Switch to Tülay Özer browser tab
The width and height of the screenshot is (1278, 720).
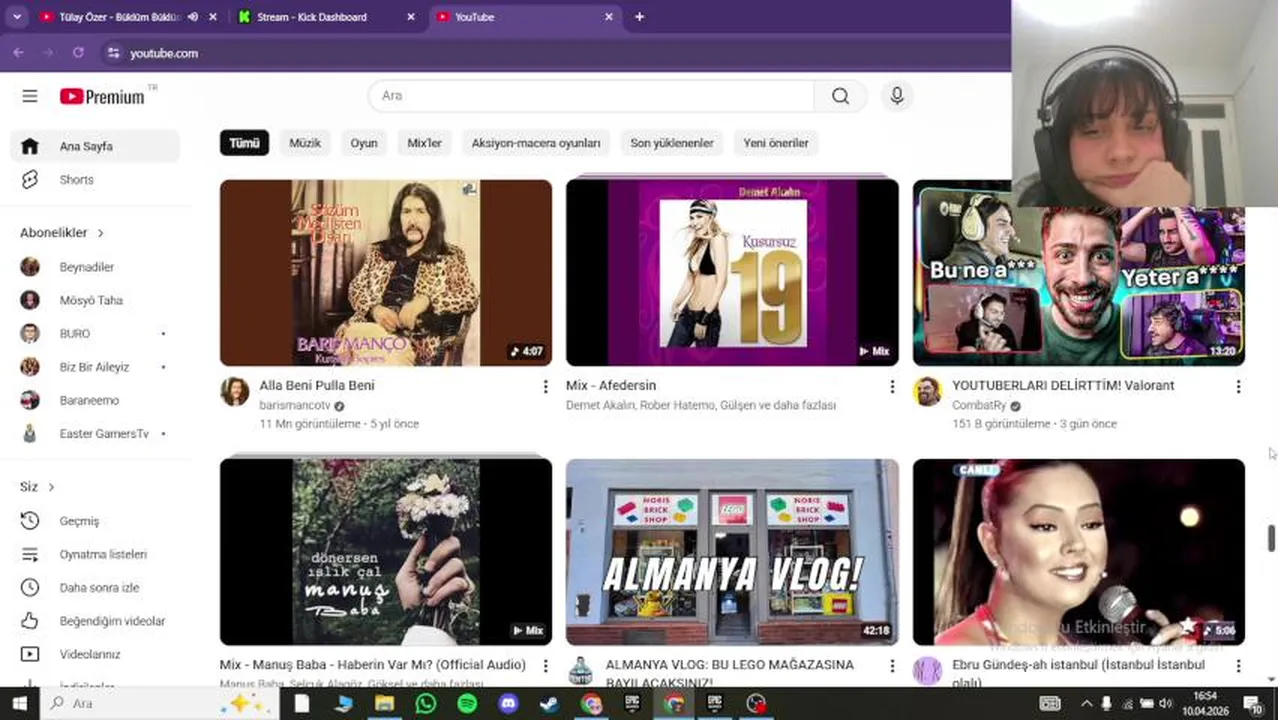pos(119,17)
